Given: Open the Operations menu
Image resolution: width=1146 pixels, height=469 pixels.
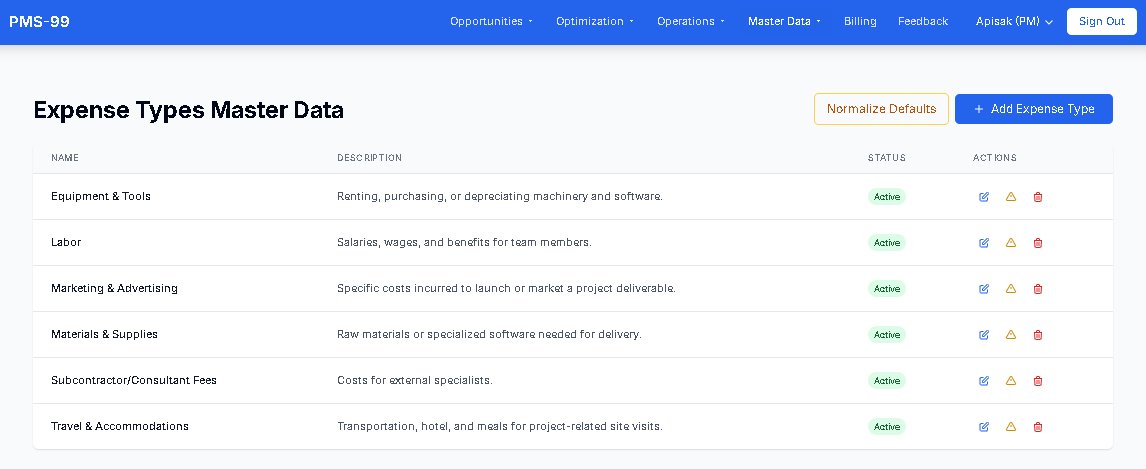Looking at the screenshot, I should 691,21.
